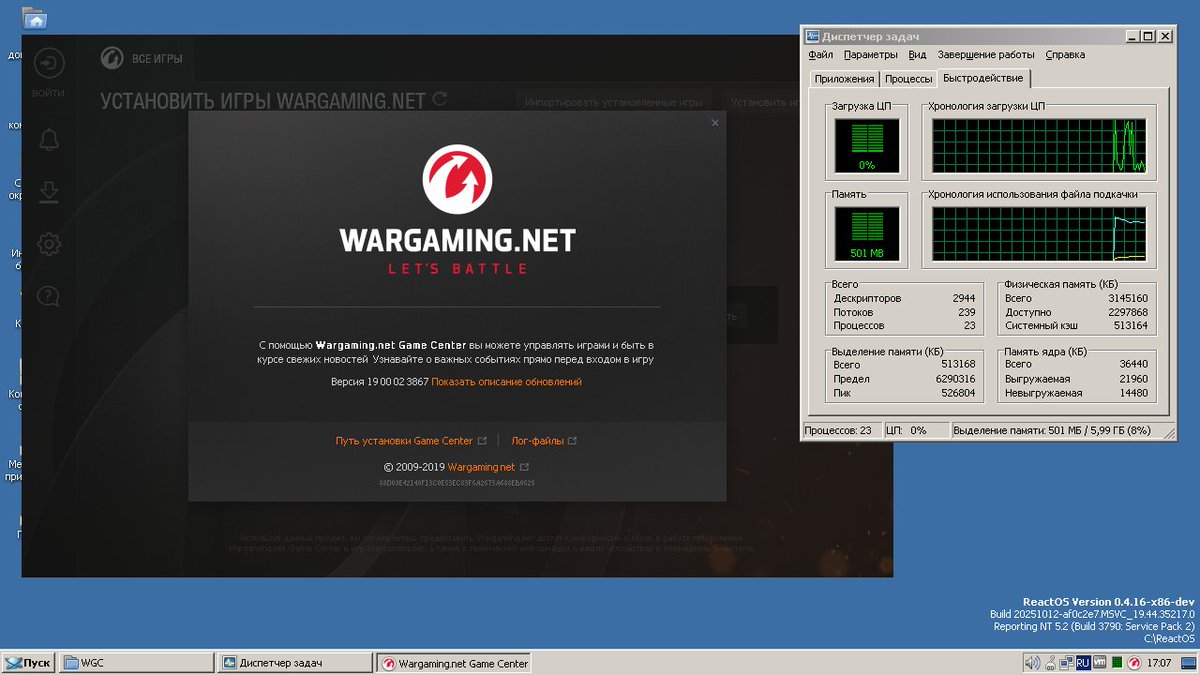1200x675 pixels.
Task: Click status bar ЦП: 0% entry
Action: (915, 430)
